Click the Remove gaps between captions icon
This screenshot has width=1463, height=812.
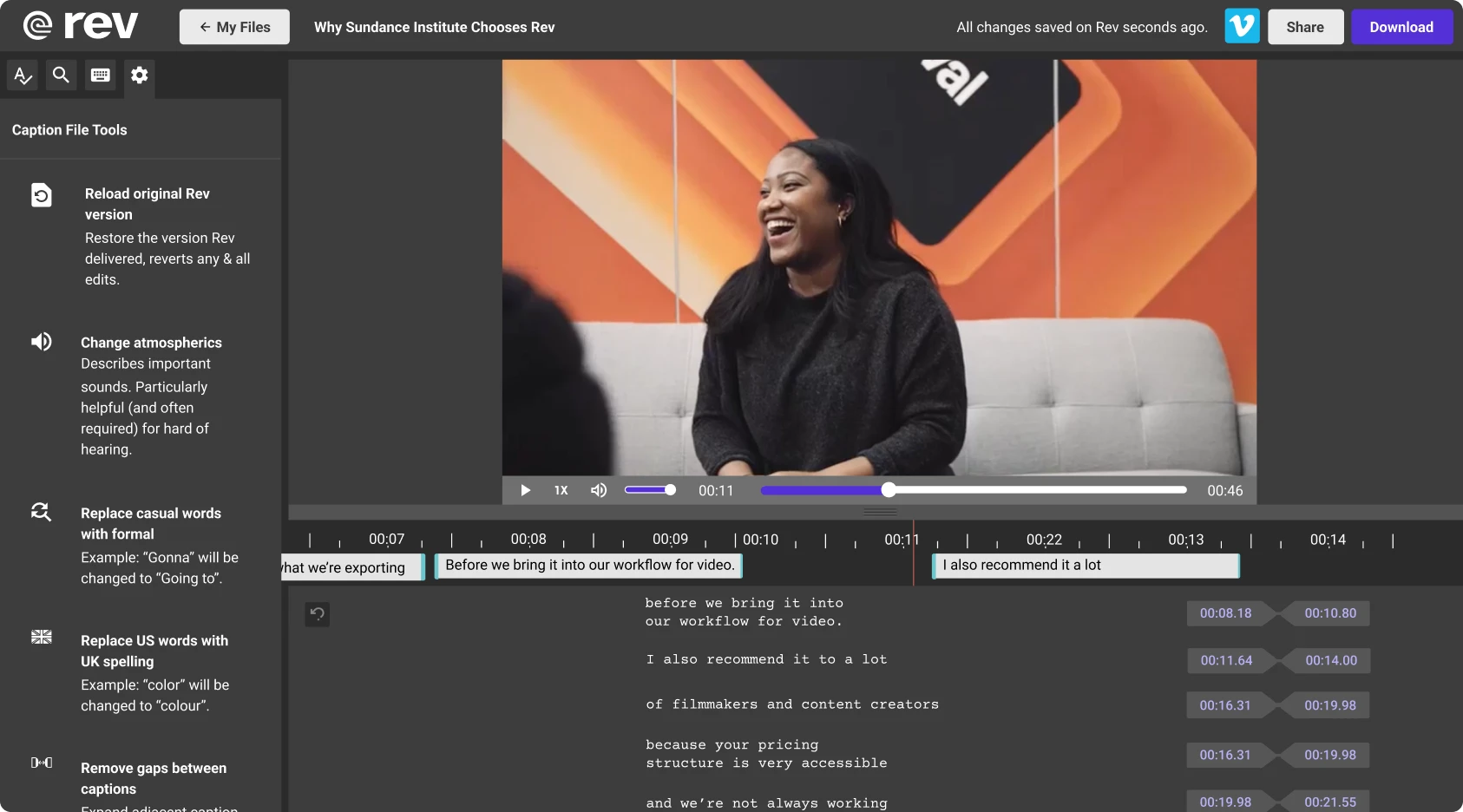pos(41,762)
